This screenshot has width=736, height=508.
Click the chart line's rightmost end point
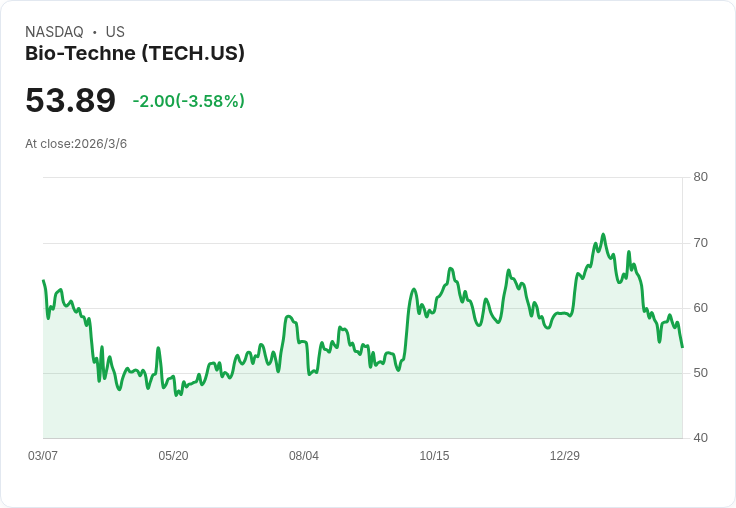(x=682, y=347)
